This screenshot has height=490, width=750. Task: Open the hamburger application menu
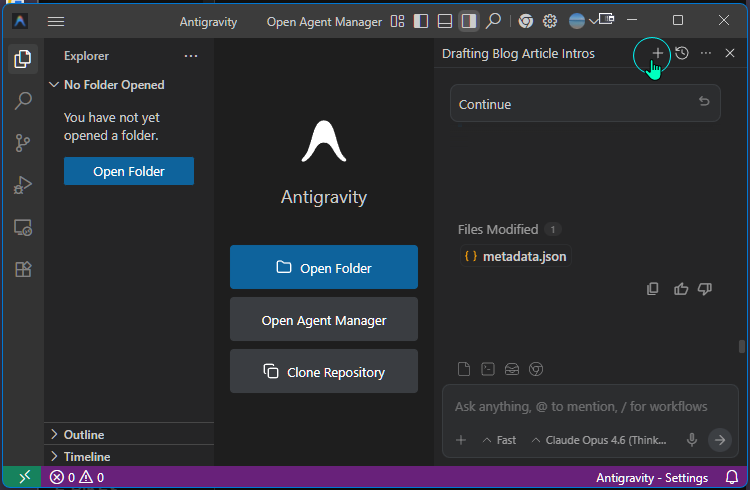pos(56,21)
